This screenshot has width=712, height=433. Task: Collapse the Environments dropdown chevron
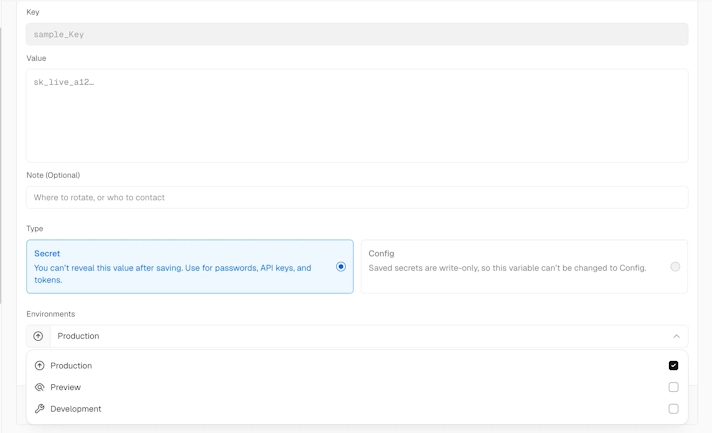[x=676, y=336]
